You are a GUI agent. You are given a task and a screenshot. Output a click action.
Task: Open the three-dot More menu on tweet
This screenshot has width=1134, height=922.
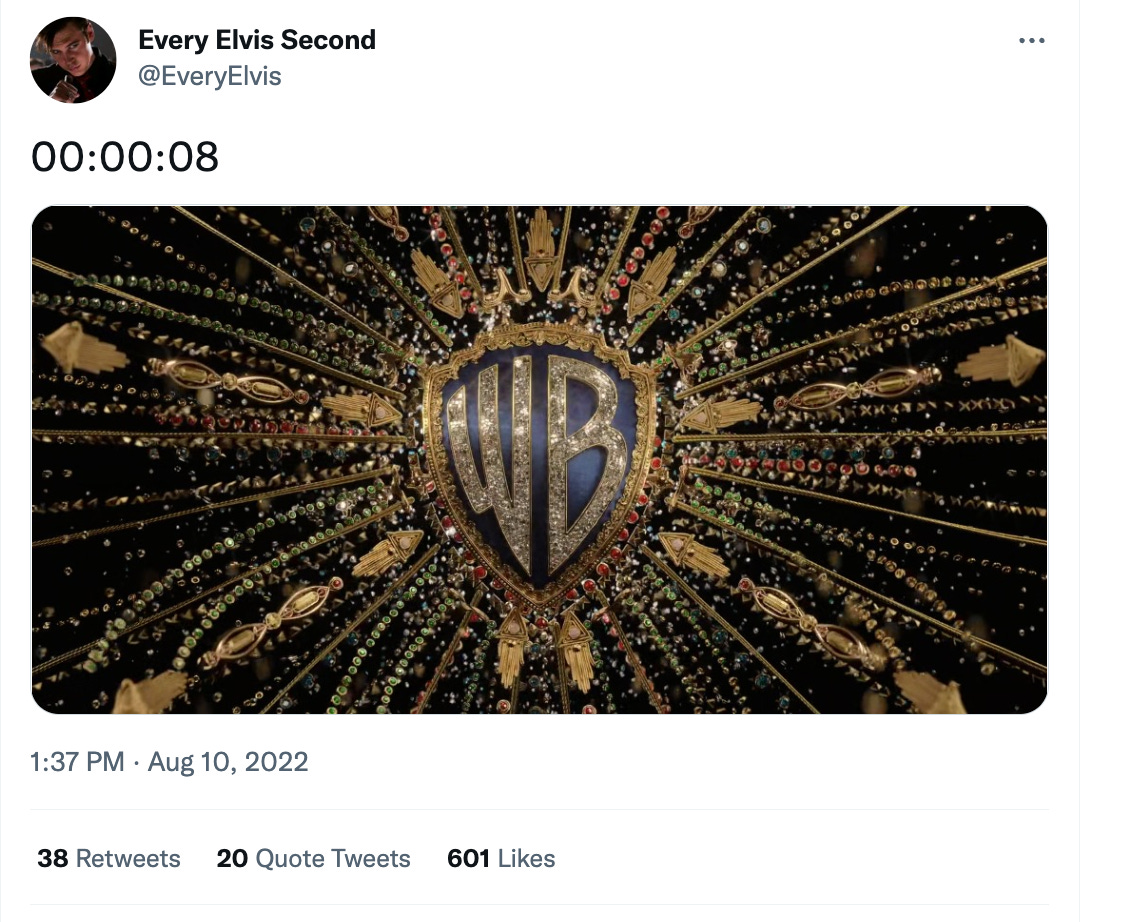click(1031, 41)
